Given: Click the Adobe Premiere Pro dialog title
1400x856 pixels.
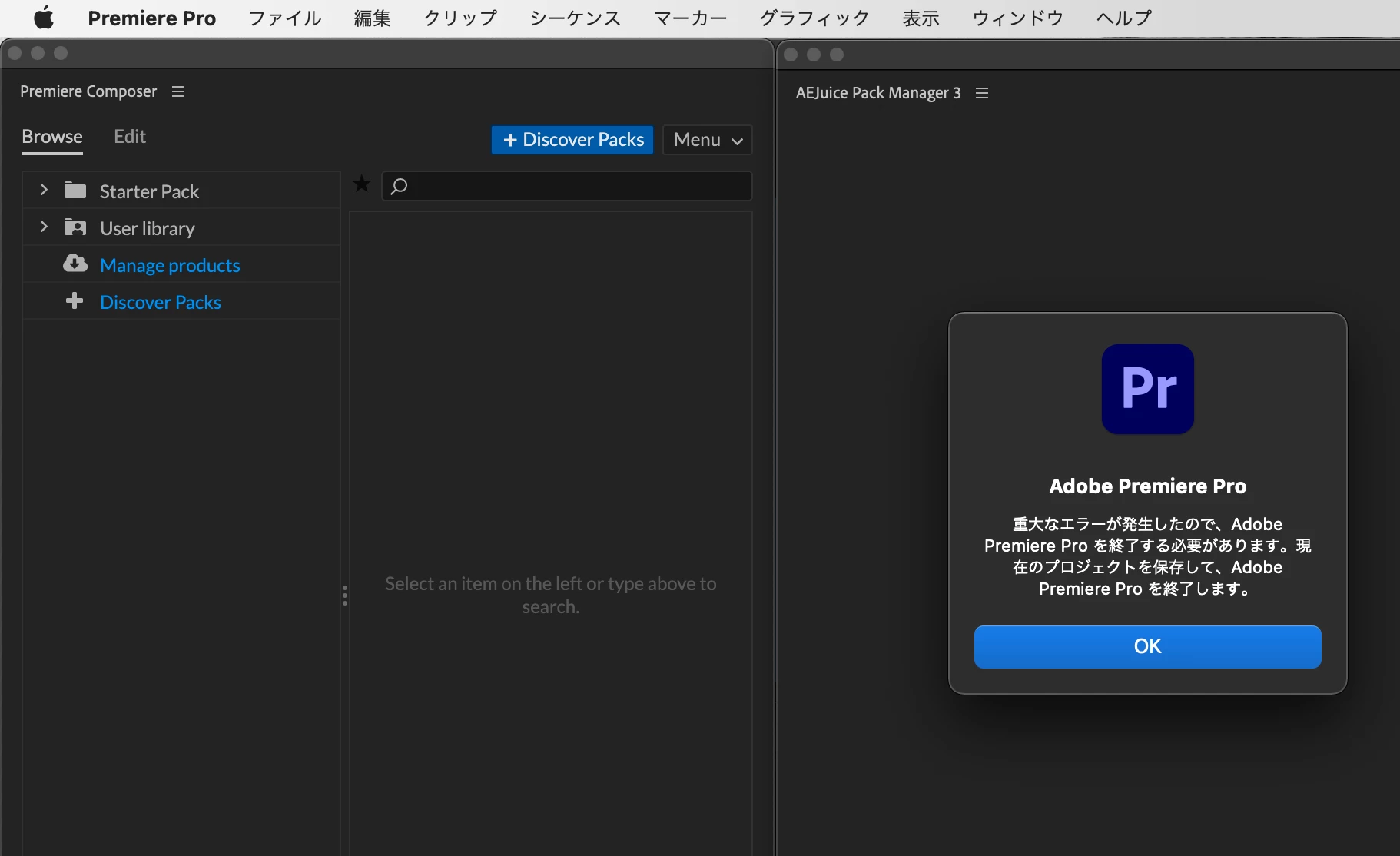Looking at the screenshot, I should point(1148,486).
